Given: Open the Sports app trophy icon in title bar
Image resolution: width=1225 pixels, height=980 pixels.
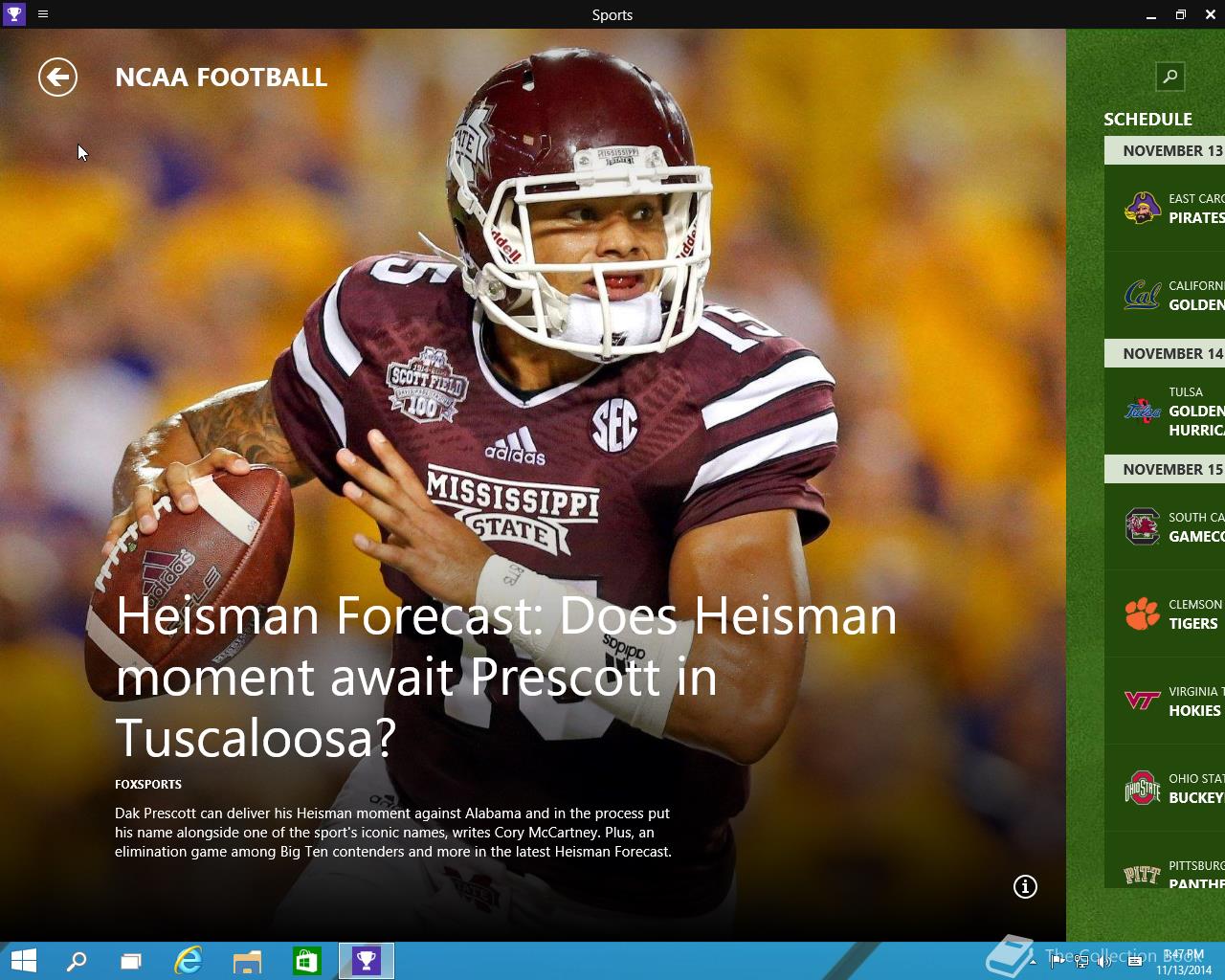Looking at the screenshot, I should click(x=13, y=13).
